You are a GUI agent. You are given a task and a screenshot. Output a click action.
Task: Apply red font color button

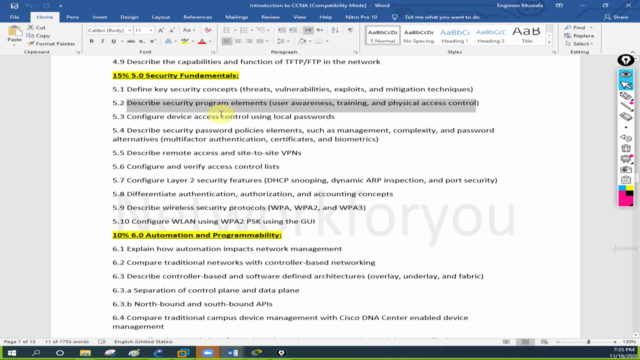click(x=202, y=41)
